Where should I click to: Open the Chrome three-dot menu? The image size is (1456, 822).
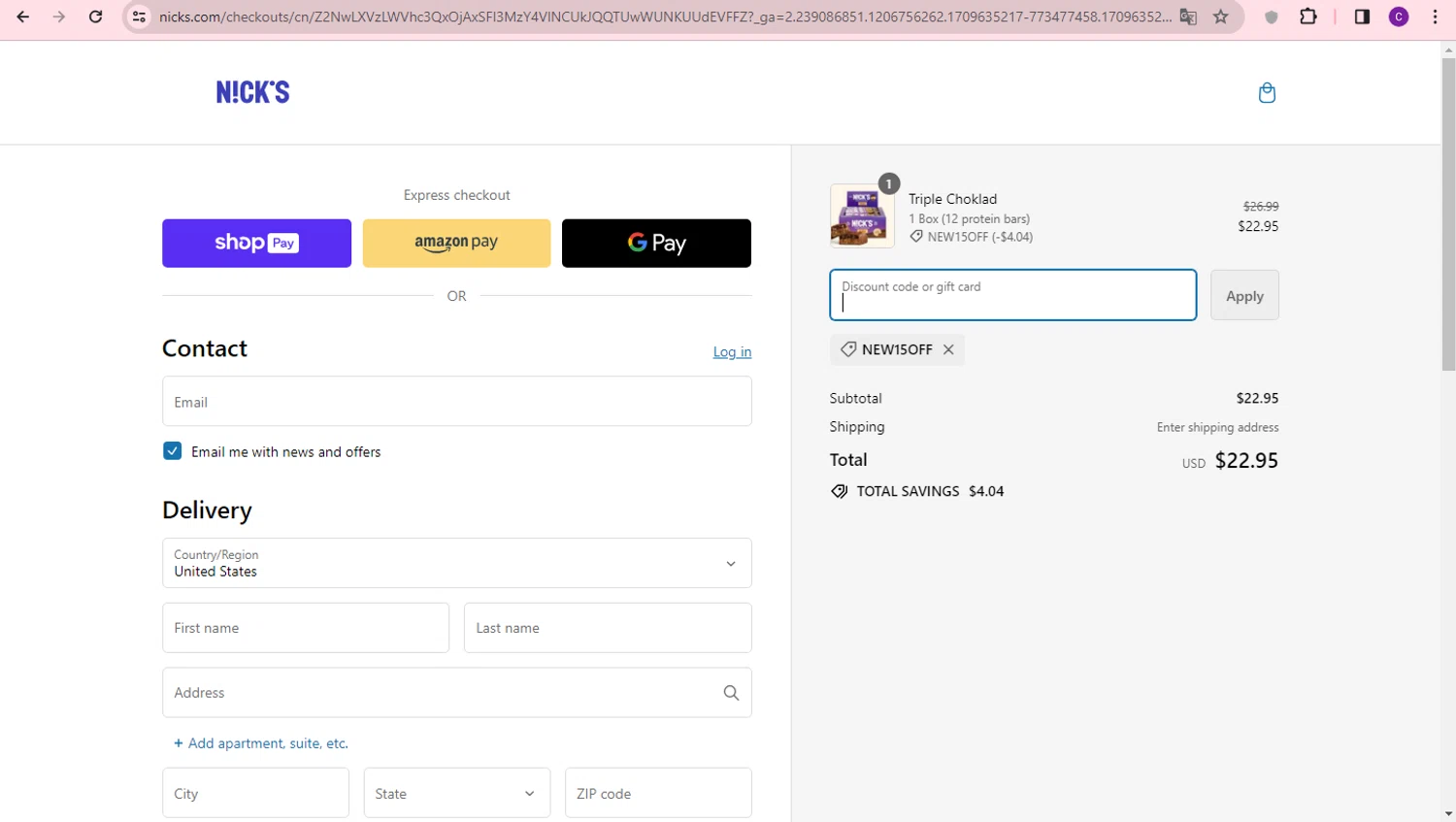[x=1435, y=16]
